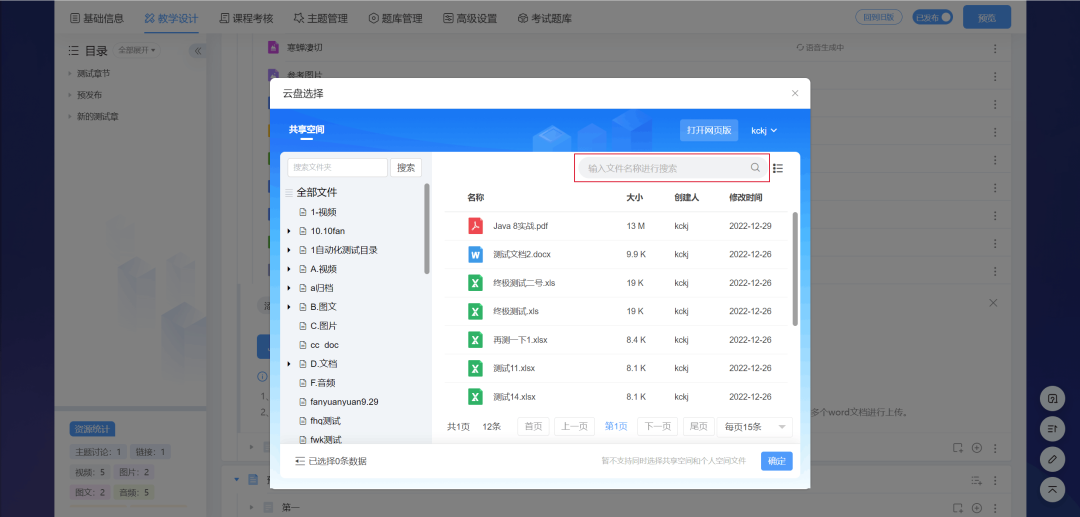This screenshot has width=1080, height=517.
Task: Click the floating back-to-top button
Action: [x=1052, y=489]
